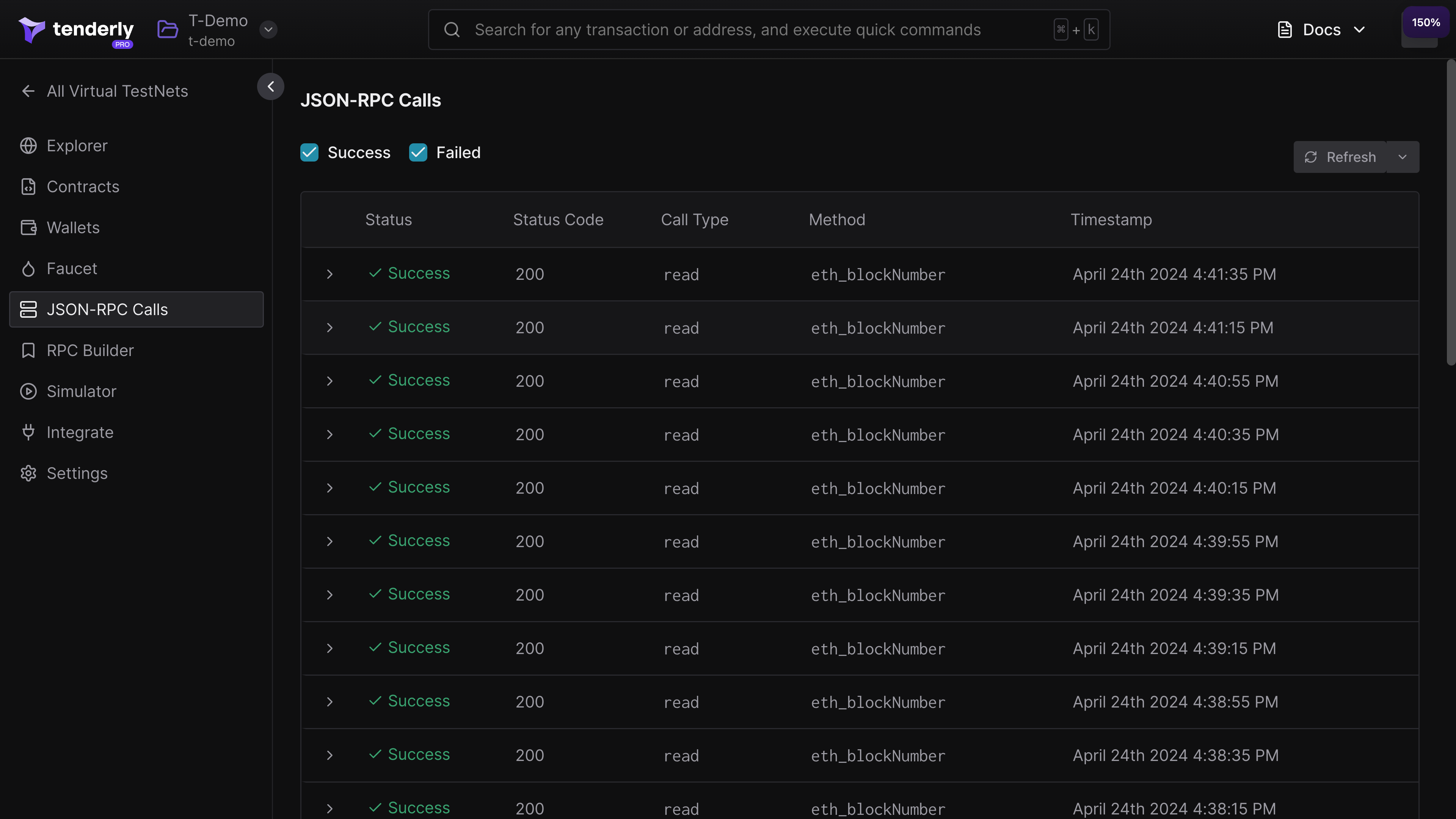Expand the call row at 4:40:35 PM
The height and width of the screenshot is (819, 1456).
click(329, 435)
